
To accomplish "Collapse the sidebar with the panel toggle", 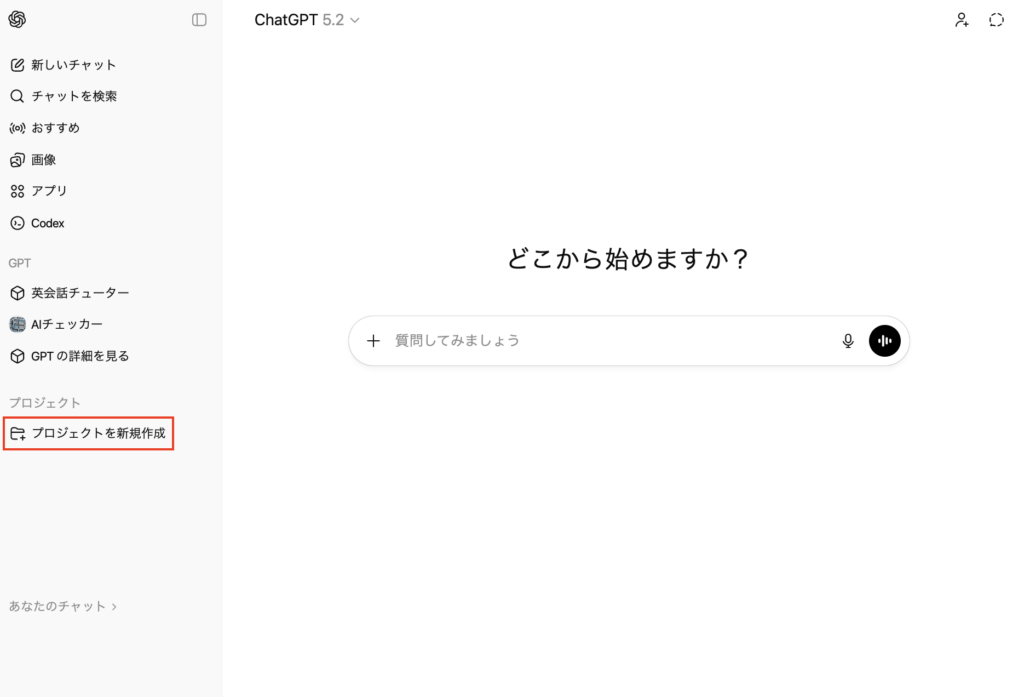I will coord(199,20).
